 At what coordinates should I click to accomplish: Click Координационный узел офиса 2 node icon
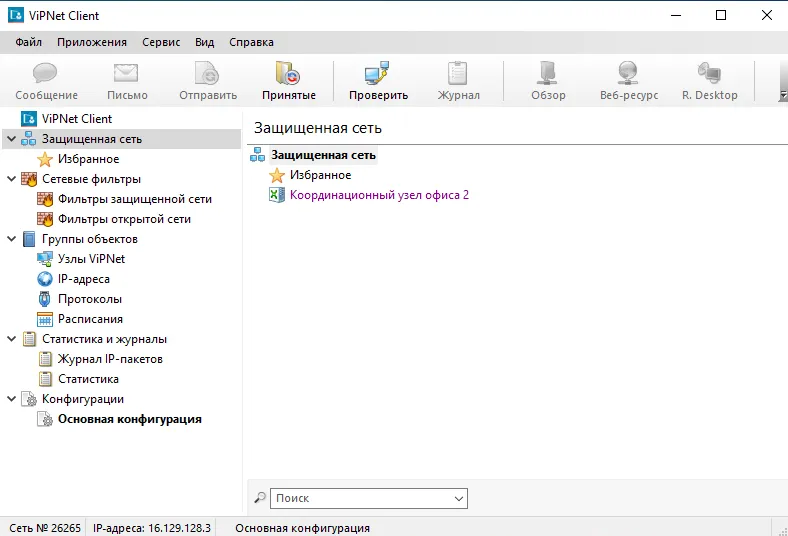coord(276,195)
